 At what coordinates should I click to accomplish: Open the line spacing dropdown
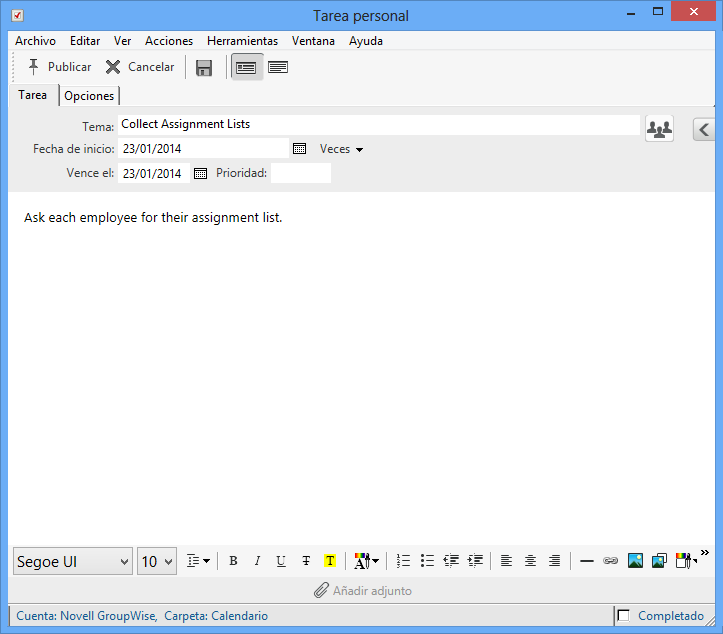[198, 561]
